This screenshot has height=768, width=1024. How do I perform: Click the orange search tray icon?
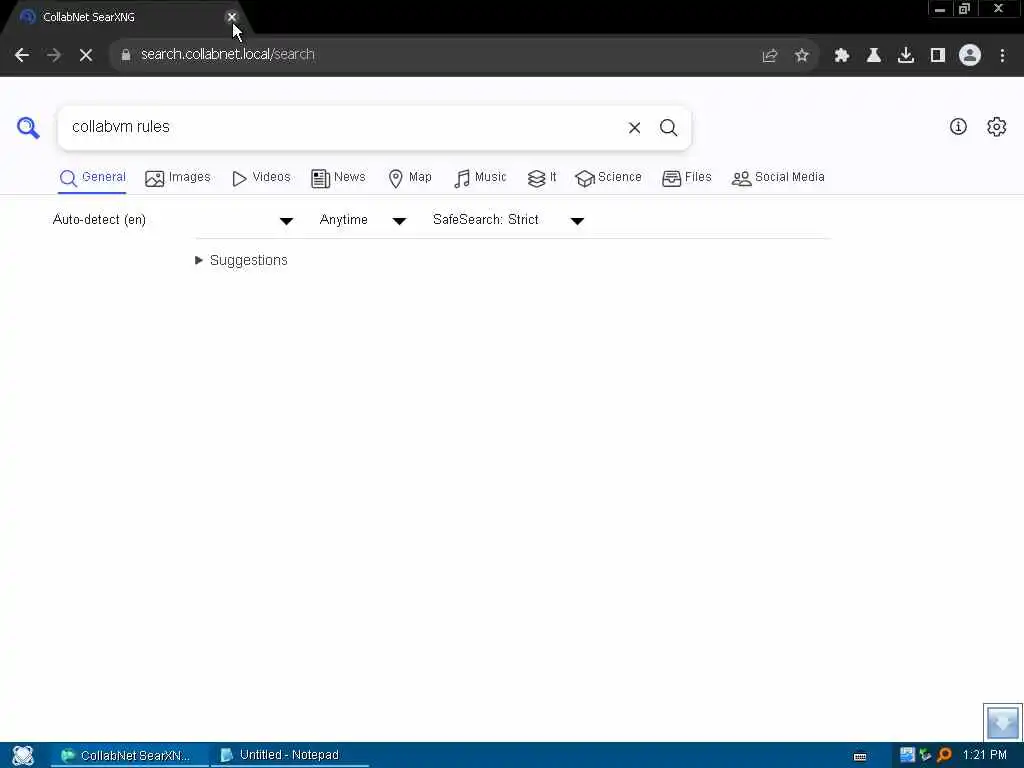(944, 756)
